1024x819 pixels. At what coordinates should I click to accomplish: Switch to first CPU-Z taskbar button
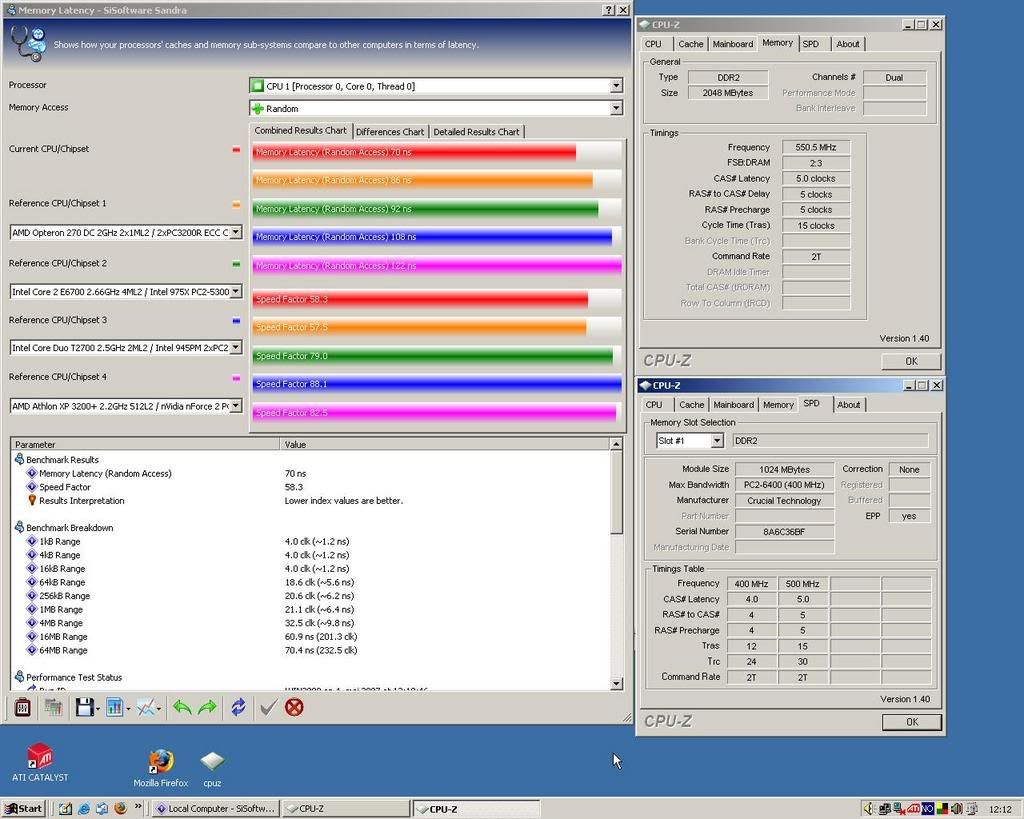point(345,809)
